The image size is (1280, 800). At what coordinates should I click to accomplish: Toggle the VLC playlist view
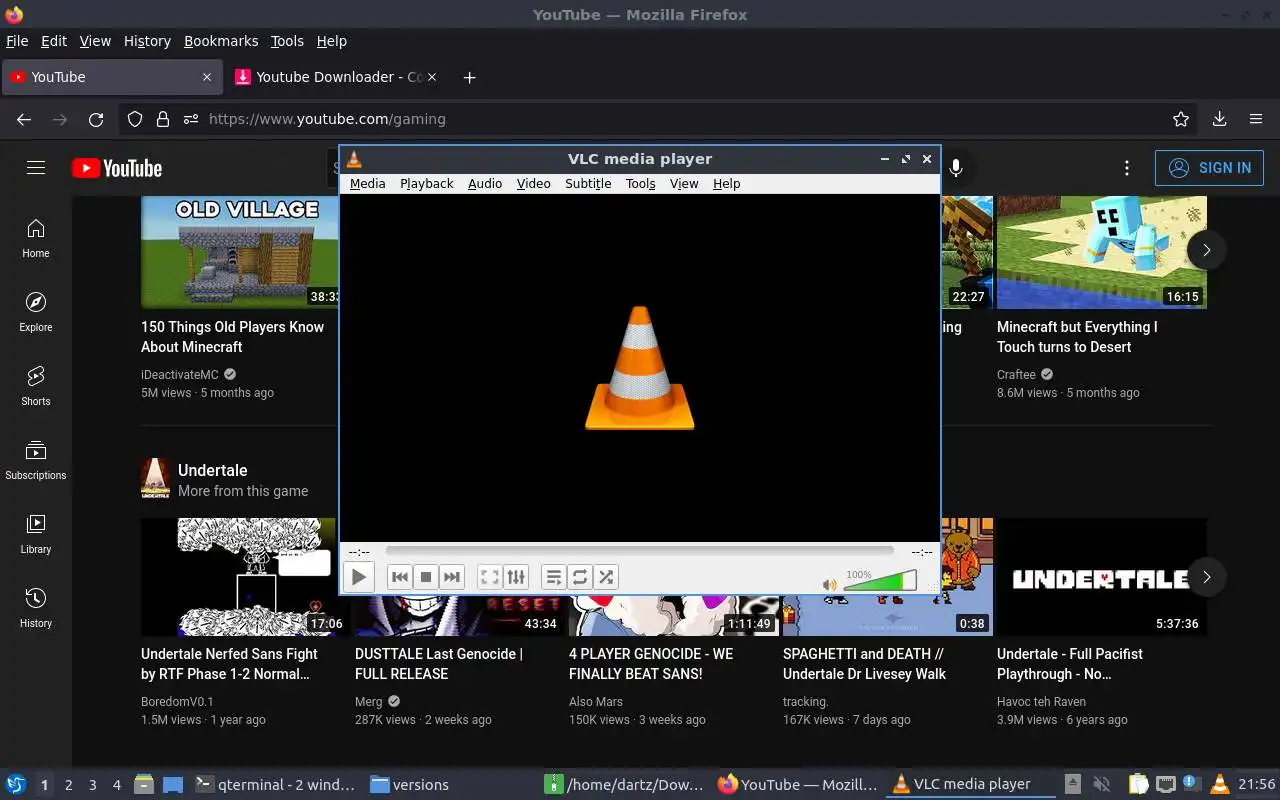[553, 577]
